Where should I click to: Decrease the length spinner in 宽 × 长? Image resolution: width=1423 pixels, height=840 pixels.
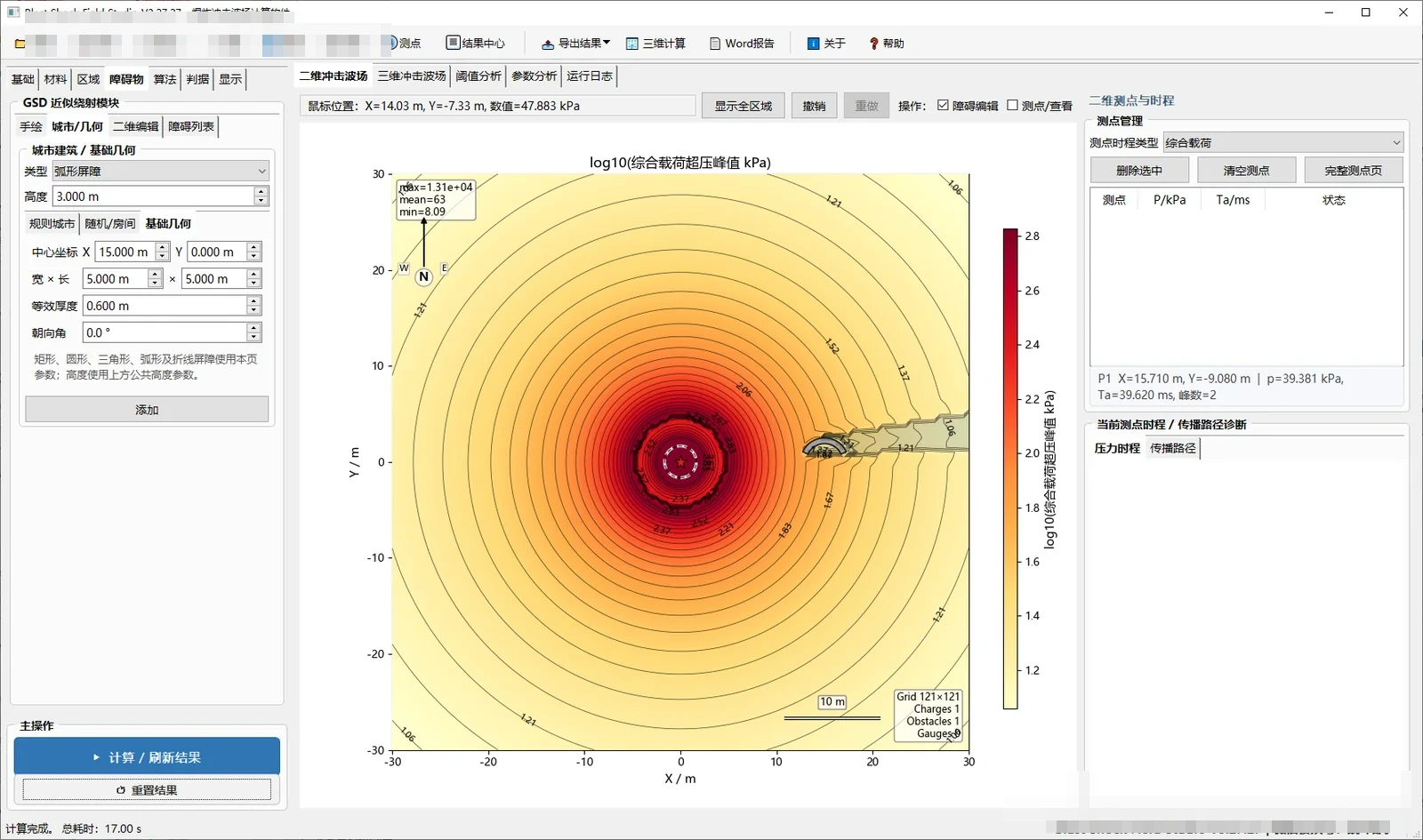point(253,284)
